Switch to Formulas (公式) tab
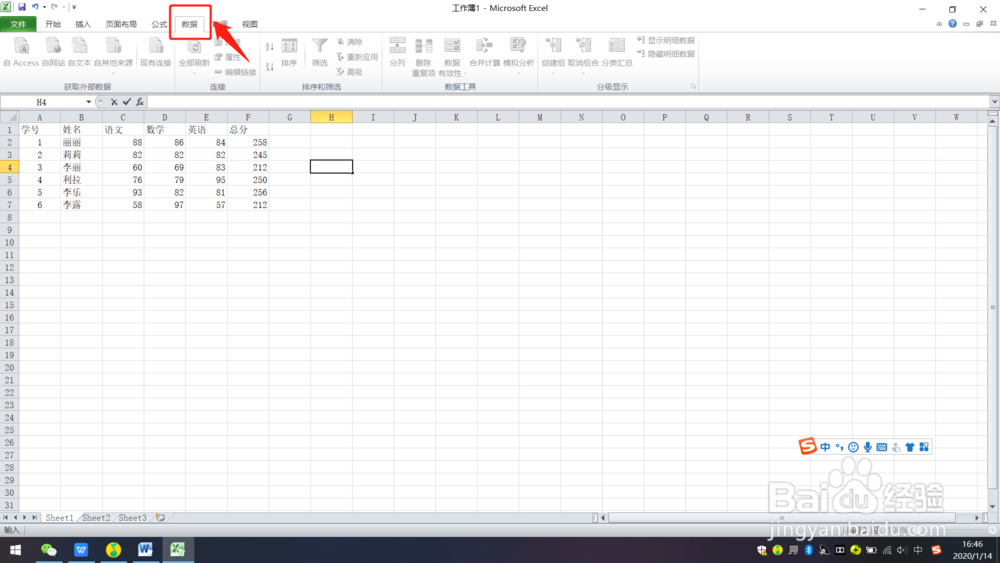This screenshot has width=1000, height=563. (159, 24)
